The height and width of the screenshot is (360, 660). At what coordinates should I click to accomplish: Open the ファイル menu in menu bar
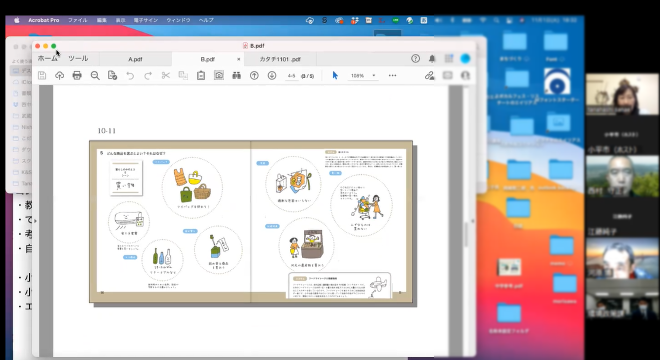point(77,20)
